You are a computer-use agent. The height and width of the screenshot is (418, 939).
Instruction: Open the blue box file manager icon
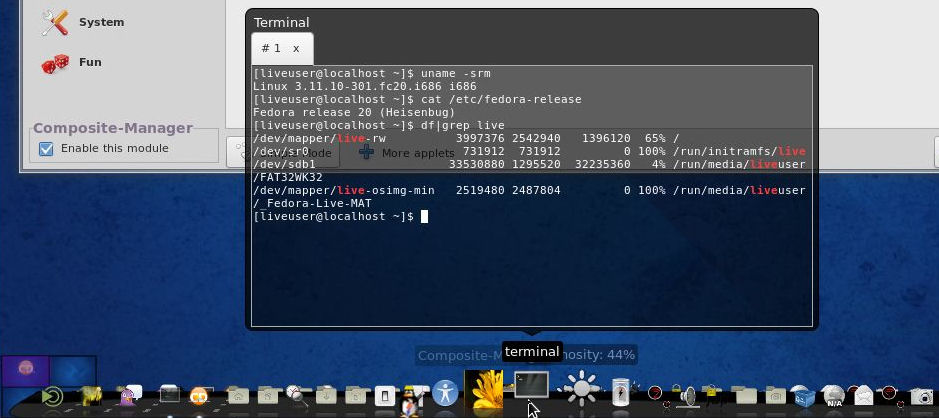(x=804, y=396)
